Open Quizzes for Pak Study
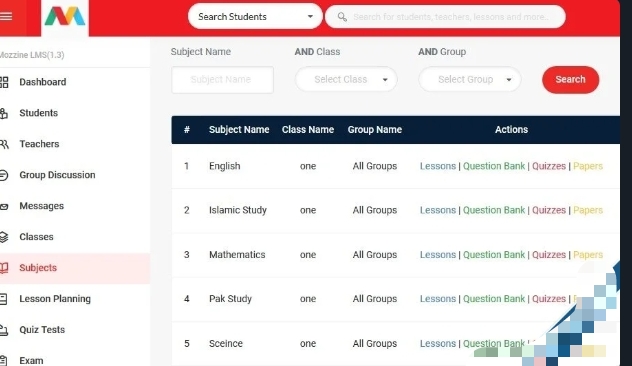The width and height of the screenshot is (632, 366). [549, 299]
